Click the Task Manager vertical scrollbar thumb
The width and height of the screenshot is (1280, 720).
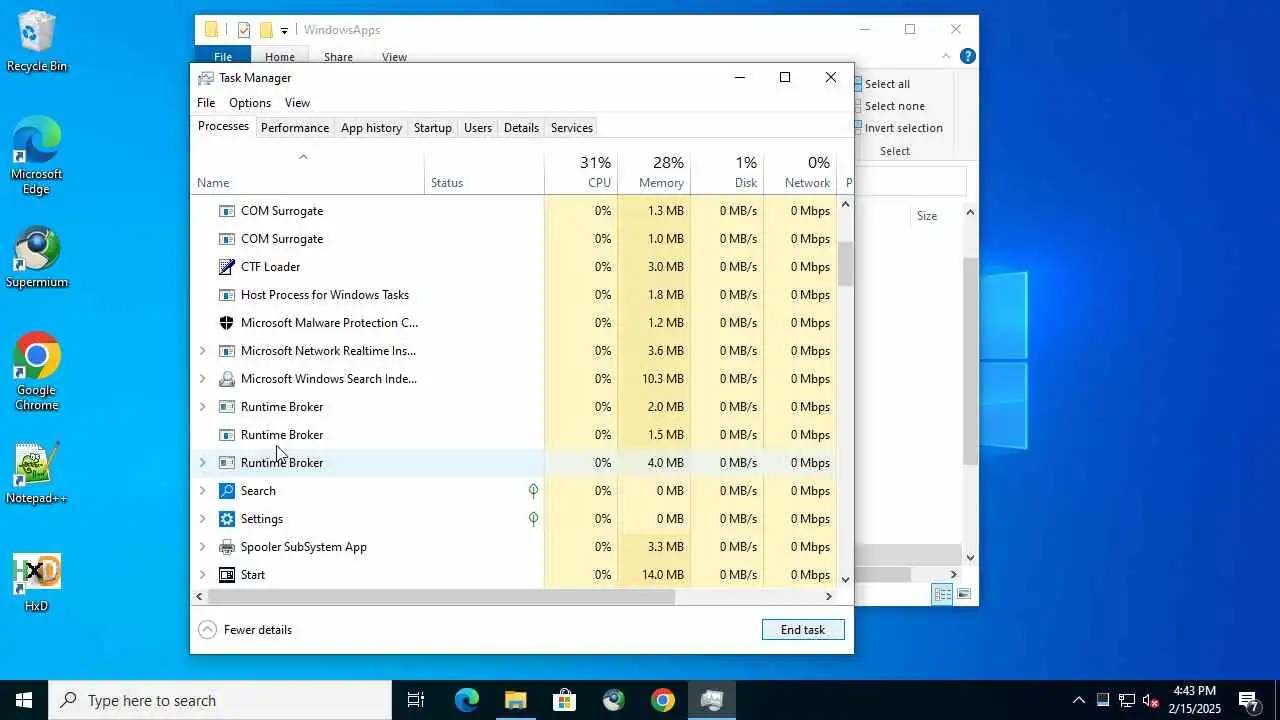[x=846, y=264]
